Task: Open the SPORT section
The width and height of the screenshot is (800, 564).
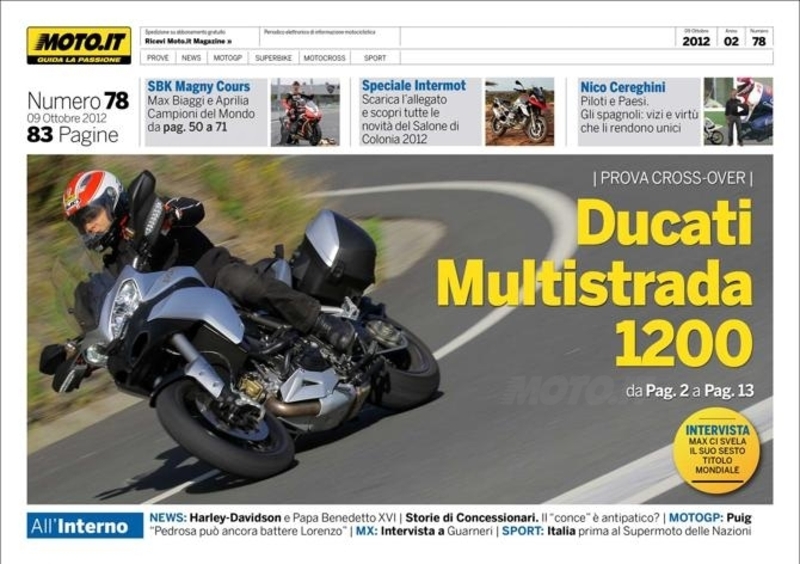Action: [x=375, y=58]
